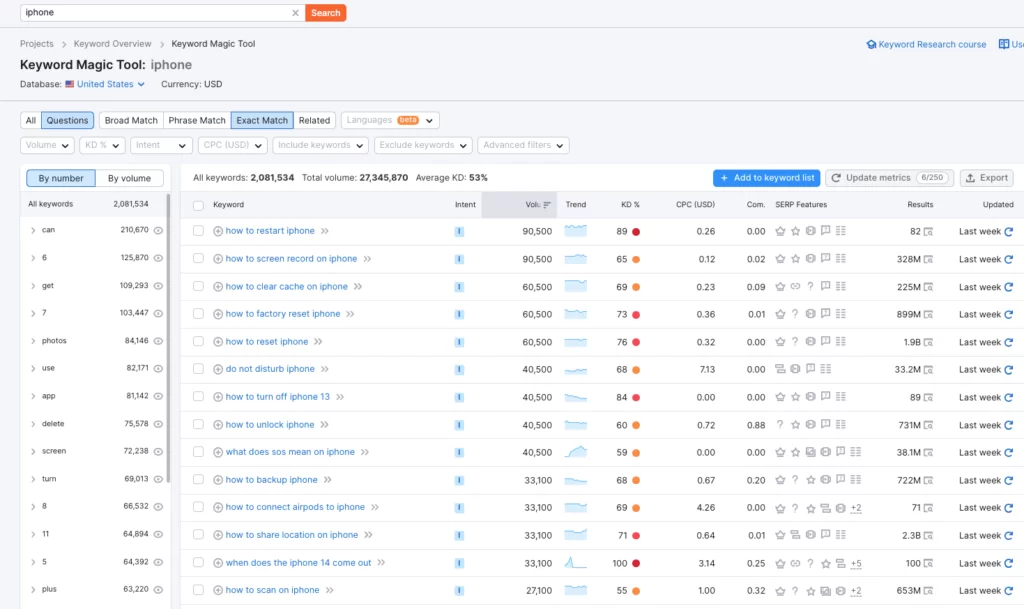The image size is (1024, 609).
Task: Open arrows next to 'how to screen record on iphone'
Action: pyautogui.click(x=368, y=259)
